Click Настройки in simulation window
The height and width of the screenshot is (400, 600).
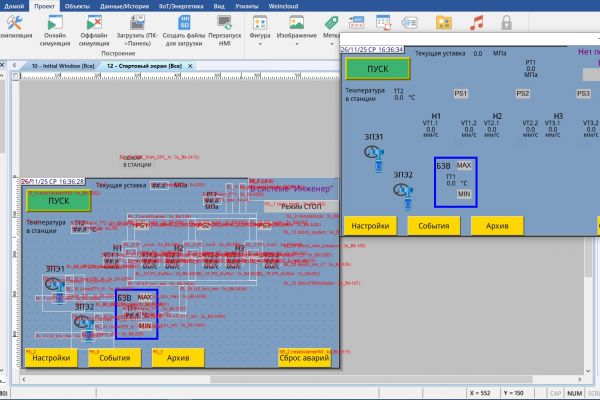[x=370, y=226]
